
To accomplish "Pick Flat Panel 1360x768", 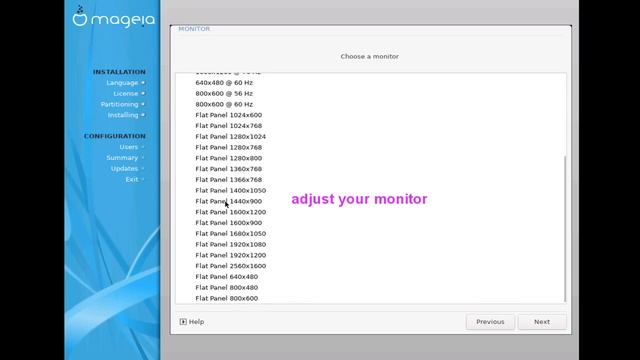I will 229,169.
